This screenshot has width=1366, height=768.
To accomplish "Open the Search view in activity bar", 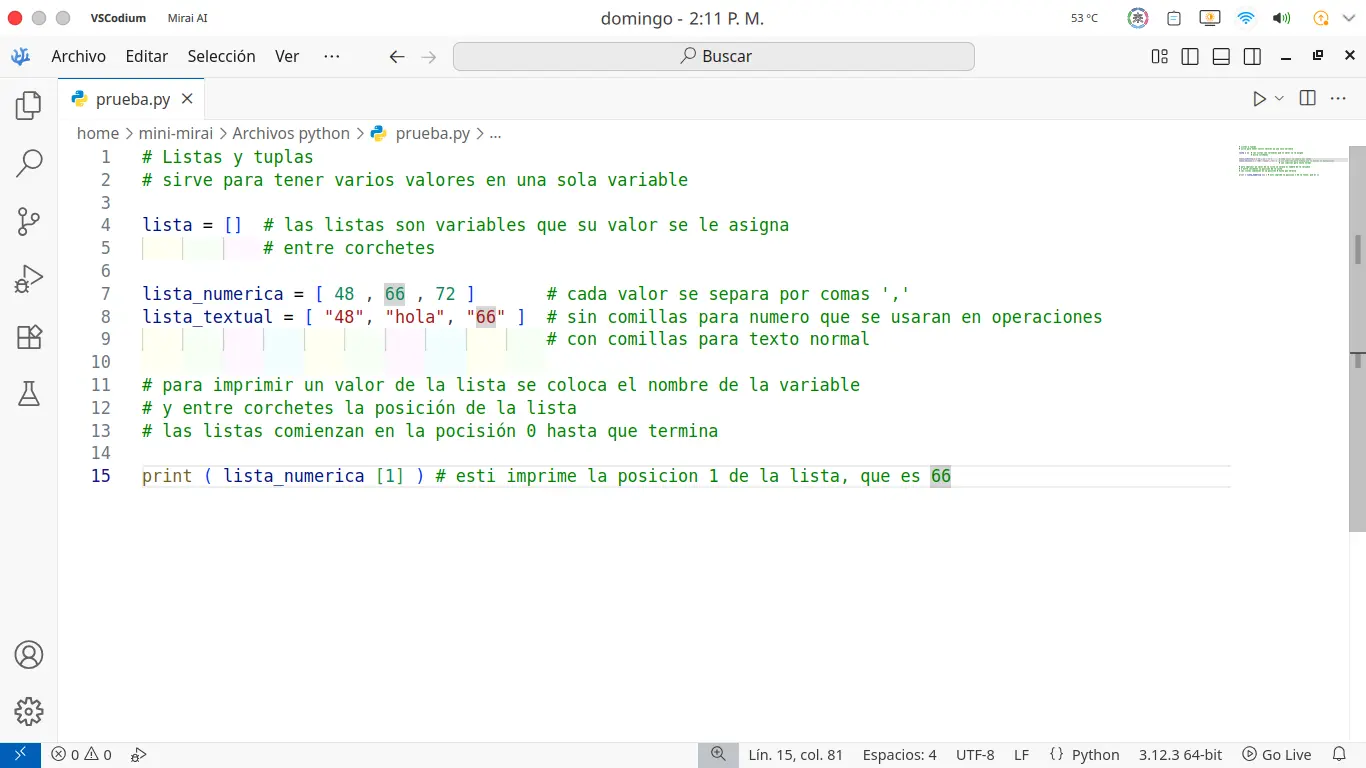I will tap(29, 163).
